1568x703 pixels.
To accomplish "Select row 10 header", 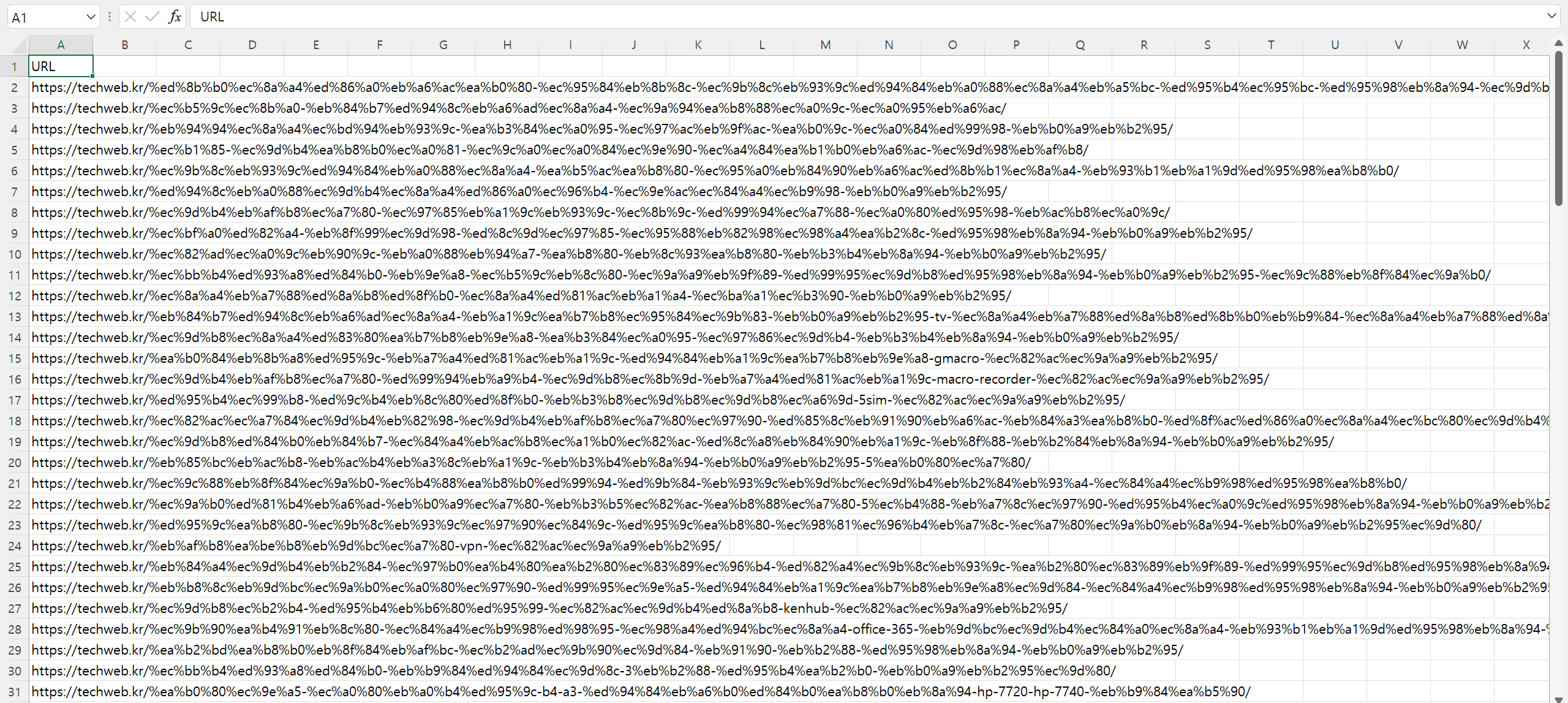I will pos(14,254).
